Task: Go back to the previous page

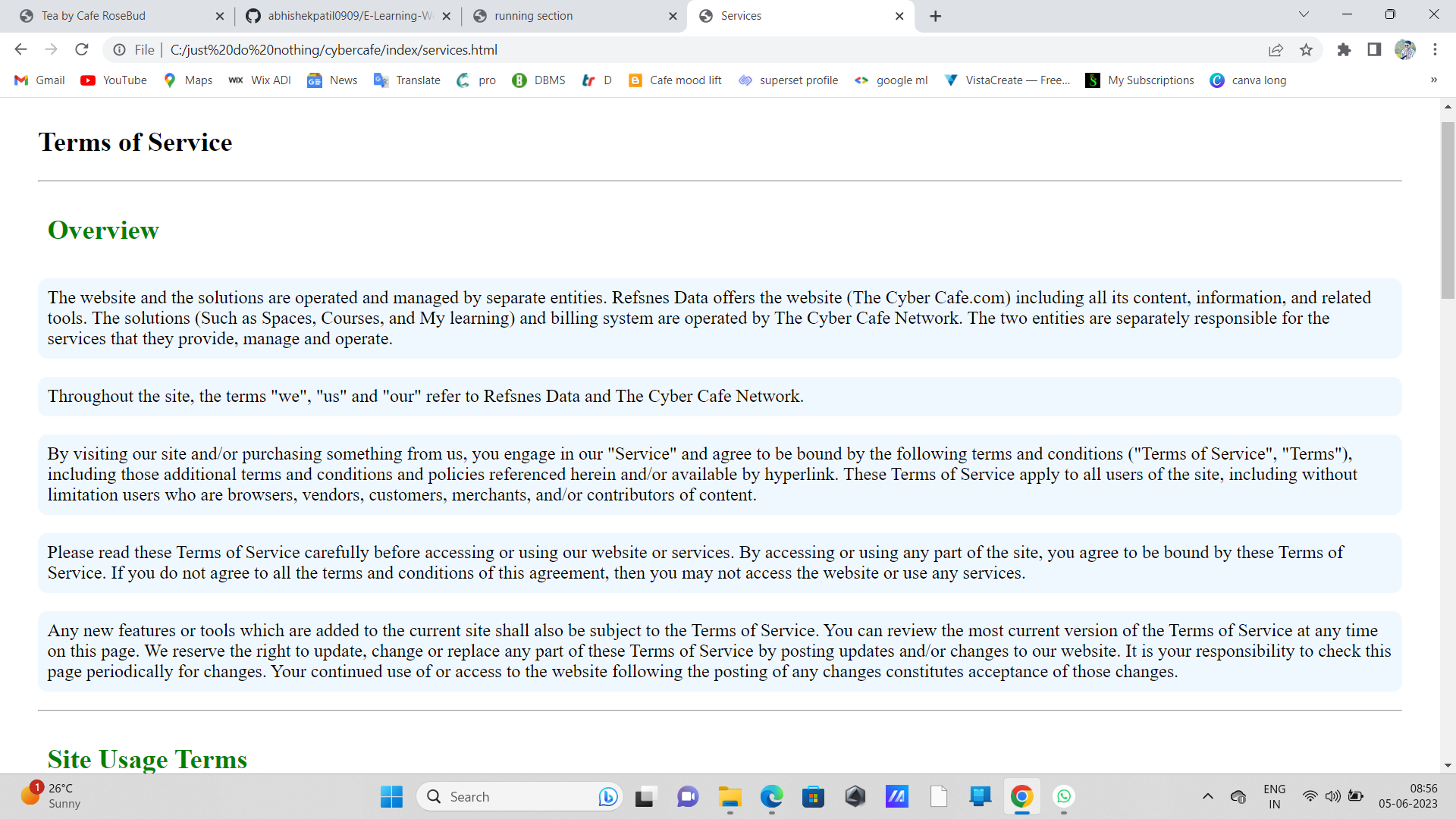Action: 20,50
